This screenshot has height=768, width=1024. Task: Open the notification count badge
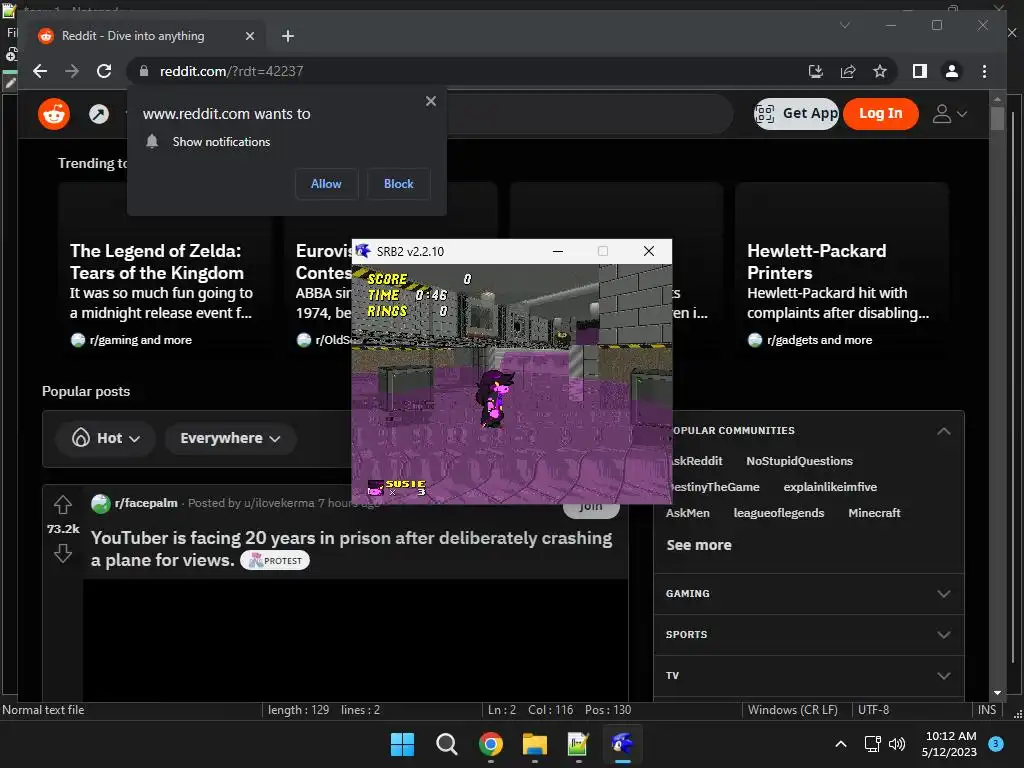(996, 744)
